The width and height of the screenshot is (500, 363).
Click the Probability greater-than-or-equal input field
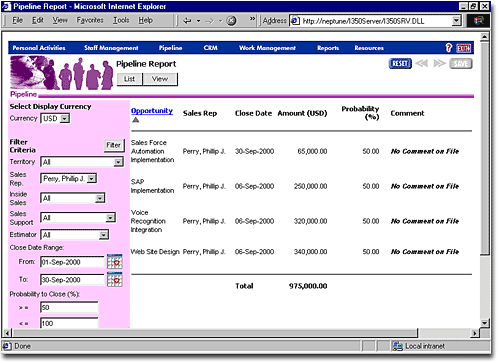click(x=69, y=307)
